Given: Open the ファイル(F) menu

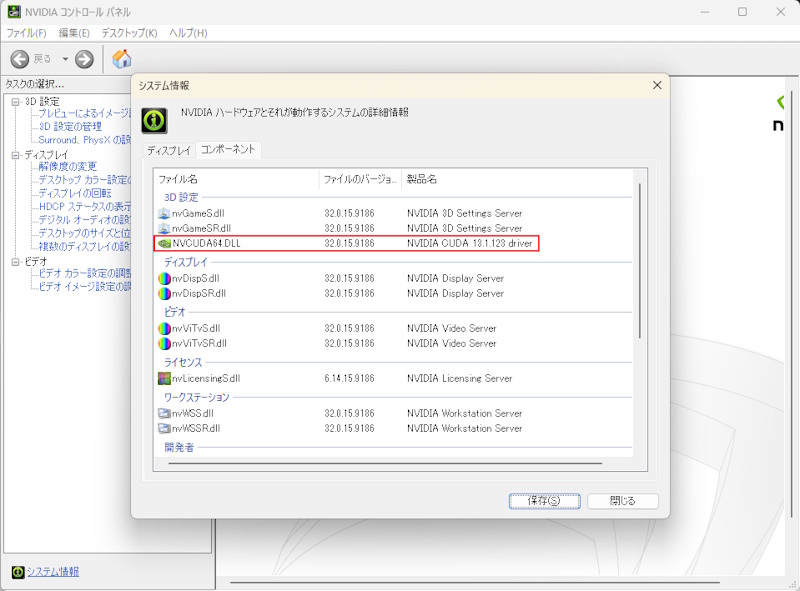Looking at the screenshot, I should [27, 33].
